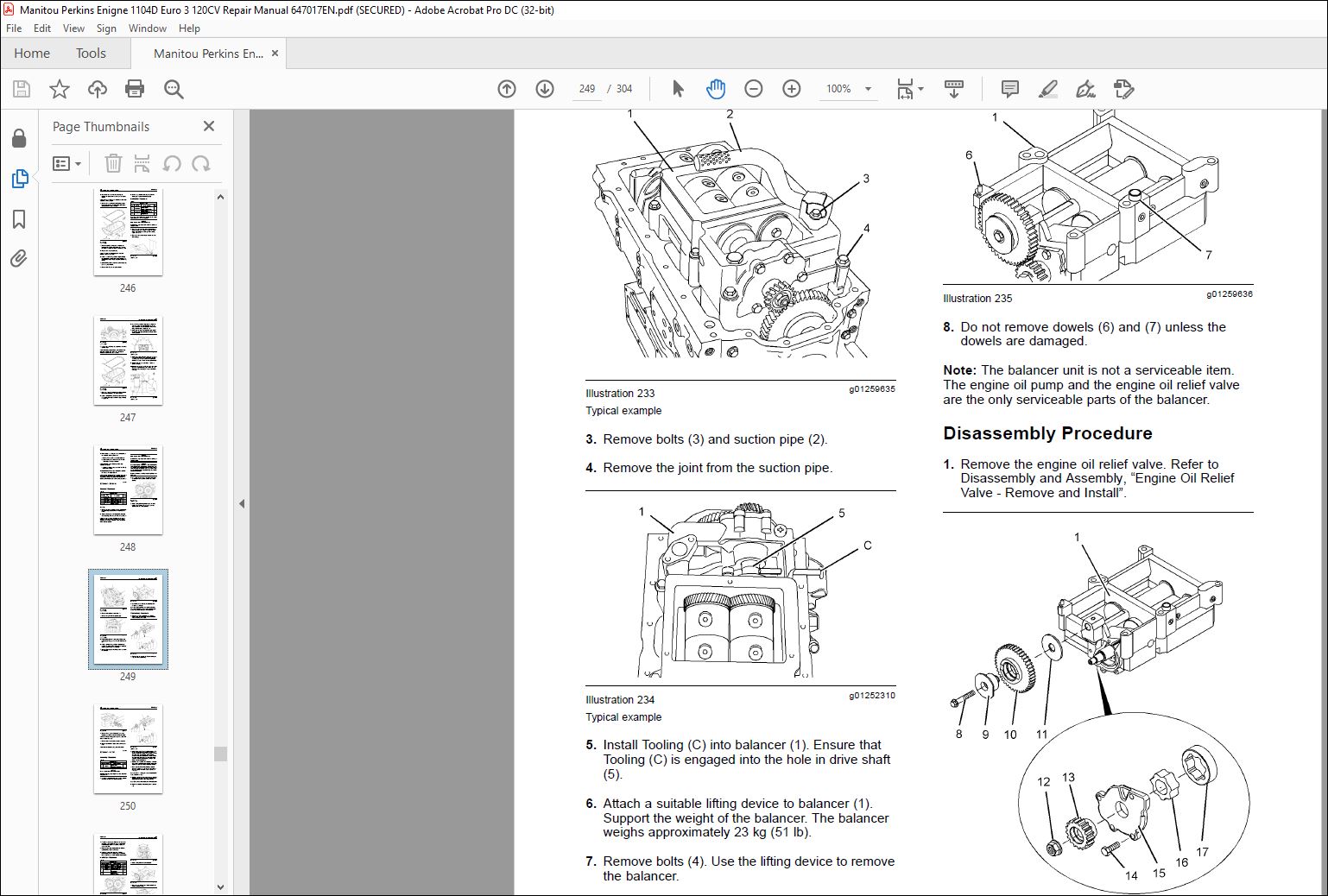Open find text search tool
The height and width of the screenshot is (896, 1328).
click(x=174, y=89)
